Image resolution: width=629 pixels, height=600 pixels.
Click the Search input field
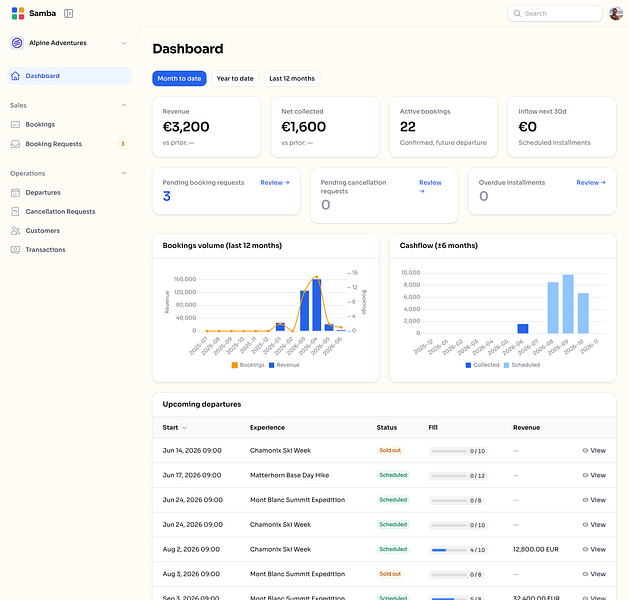click(555, 14)
